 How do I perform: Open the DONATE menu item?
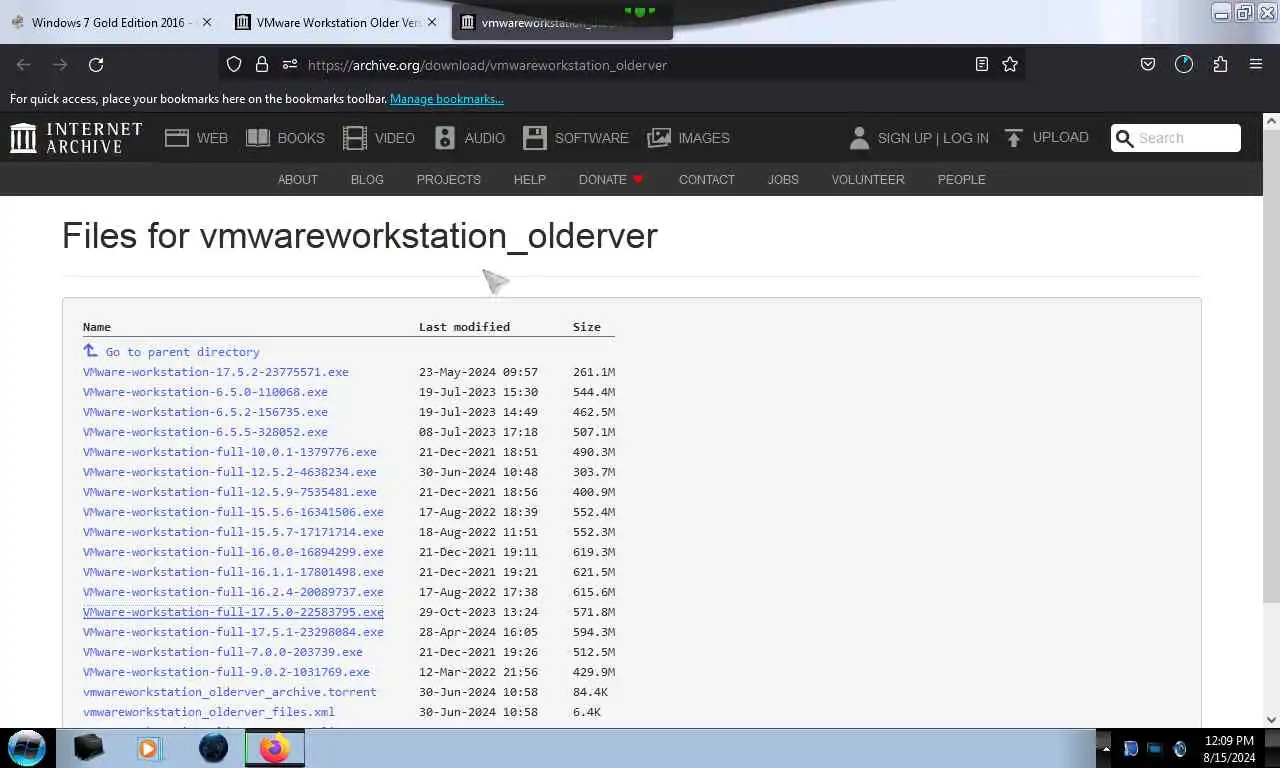[611, 180]
